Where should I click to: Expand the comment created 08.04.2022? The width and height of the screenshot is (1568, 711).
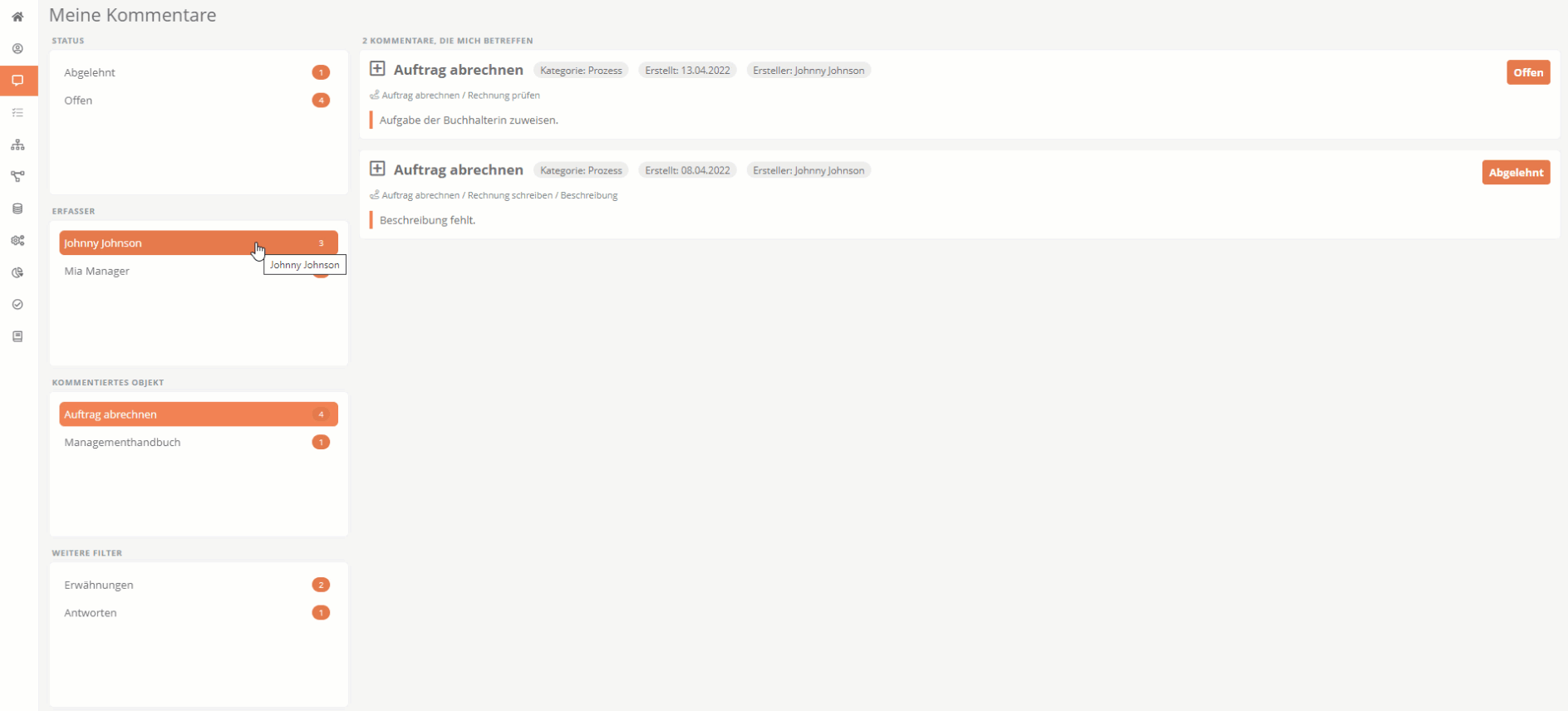click(377, 169)
